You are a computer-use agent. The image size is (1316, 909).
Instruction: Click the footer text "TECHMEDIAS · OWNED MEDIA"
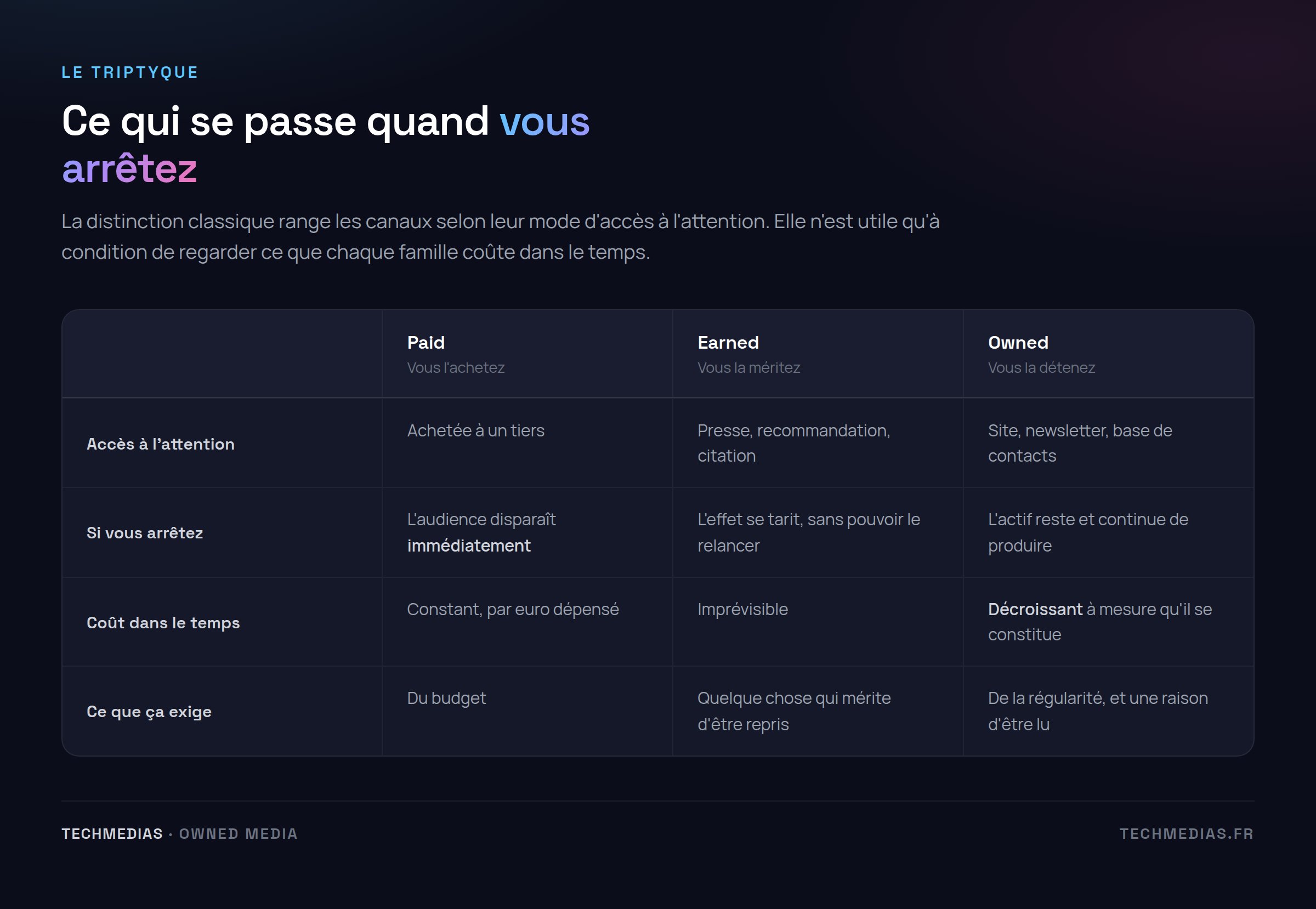[x=179, y=834]
